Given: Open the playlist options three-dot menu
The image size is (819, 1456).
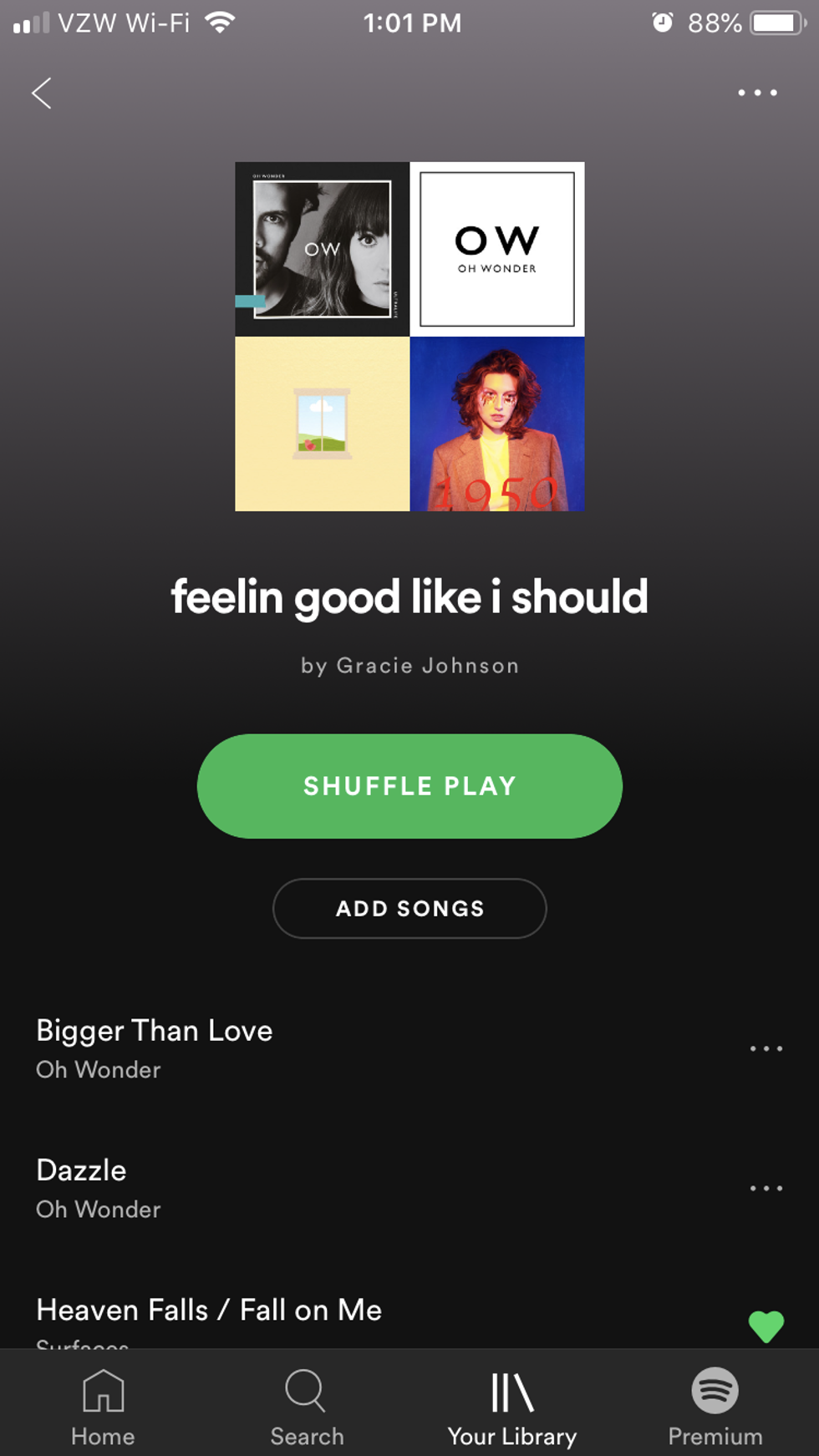Looking at the screenshot, I should pos(757,93).
